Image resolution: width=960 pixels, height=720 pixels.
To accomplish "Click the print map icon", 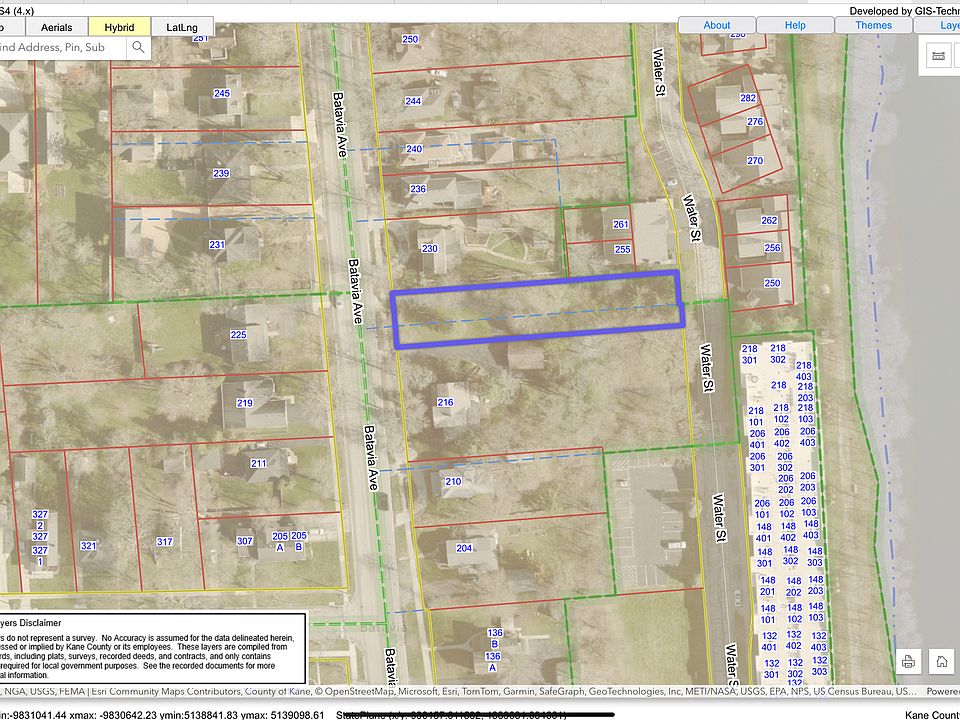I will pyautogui.click(x=908, y=661).
